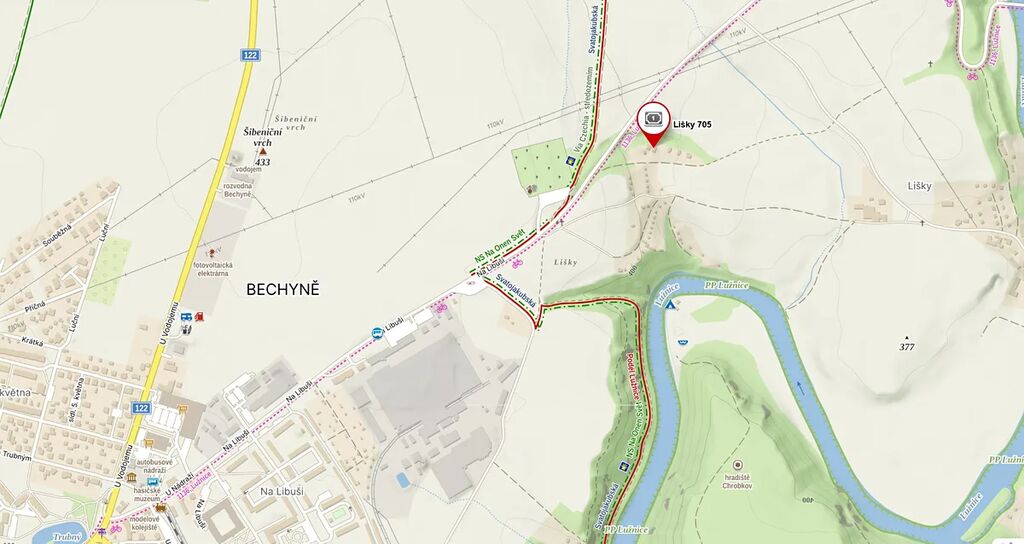Click the pink bicycle icon at top right
Viewport: 1024px width, 544px height.
[972, 76]
